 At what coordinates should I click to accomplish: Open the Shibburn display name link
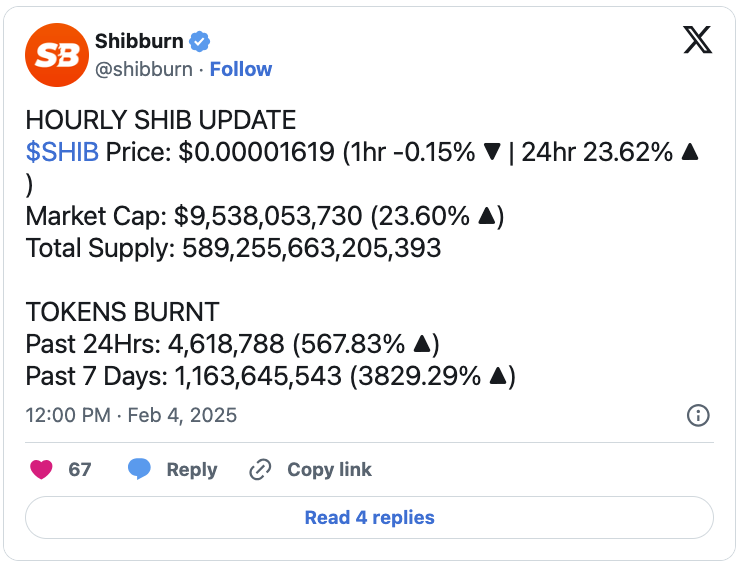[139, 42]
